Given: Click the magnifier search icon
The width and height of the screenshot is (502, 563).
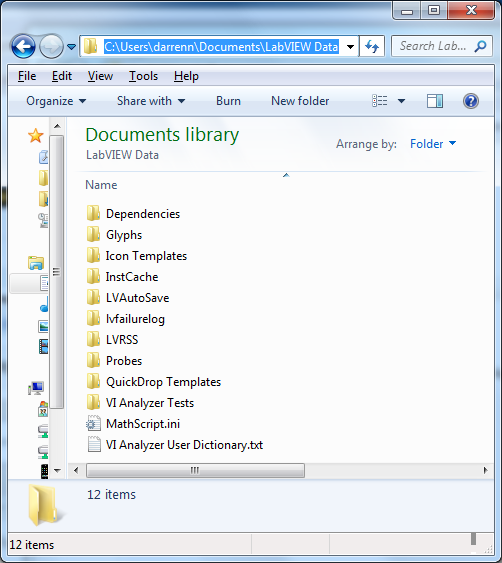Looking at the screenshot, I should (480, 46).
